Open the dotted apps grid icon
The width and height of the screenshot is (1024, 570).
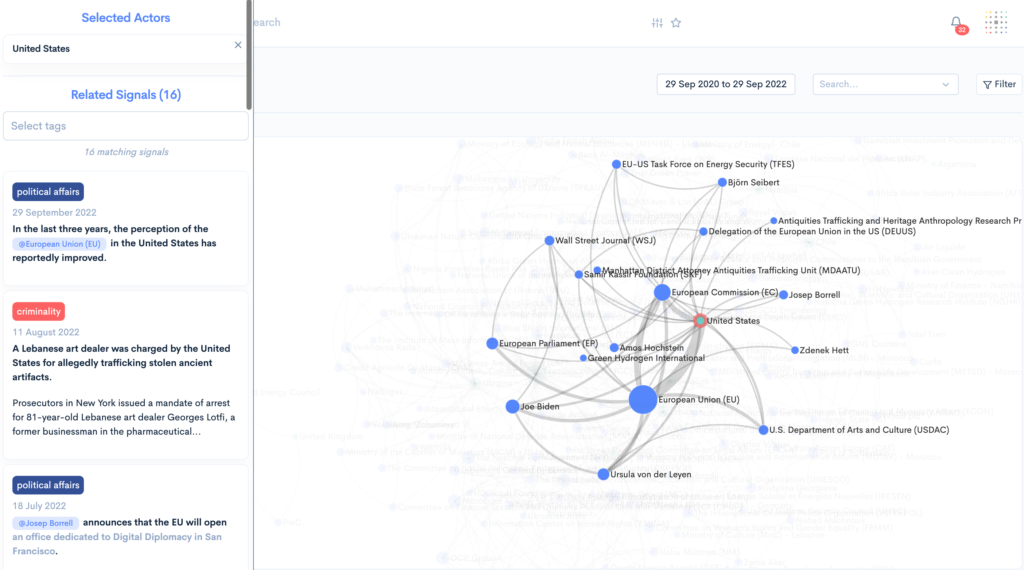tap(996, 23)
